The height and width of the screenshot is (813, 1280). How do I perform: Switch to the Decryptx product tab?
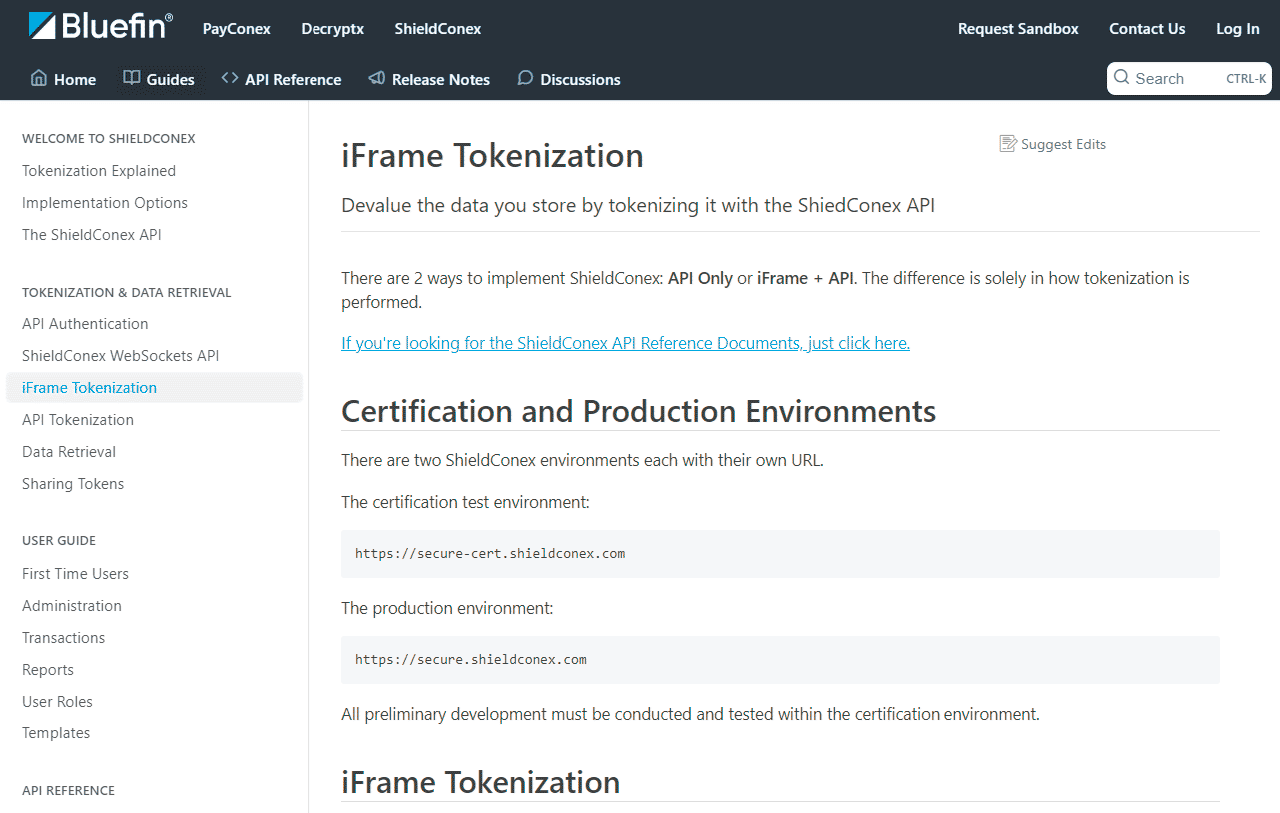point(332,29)
